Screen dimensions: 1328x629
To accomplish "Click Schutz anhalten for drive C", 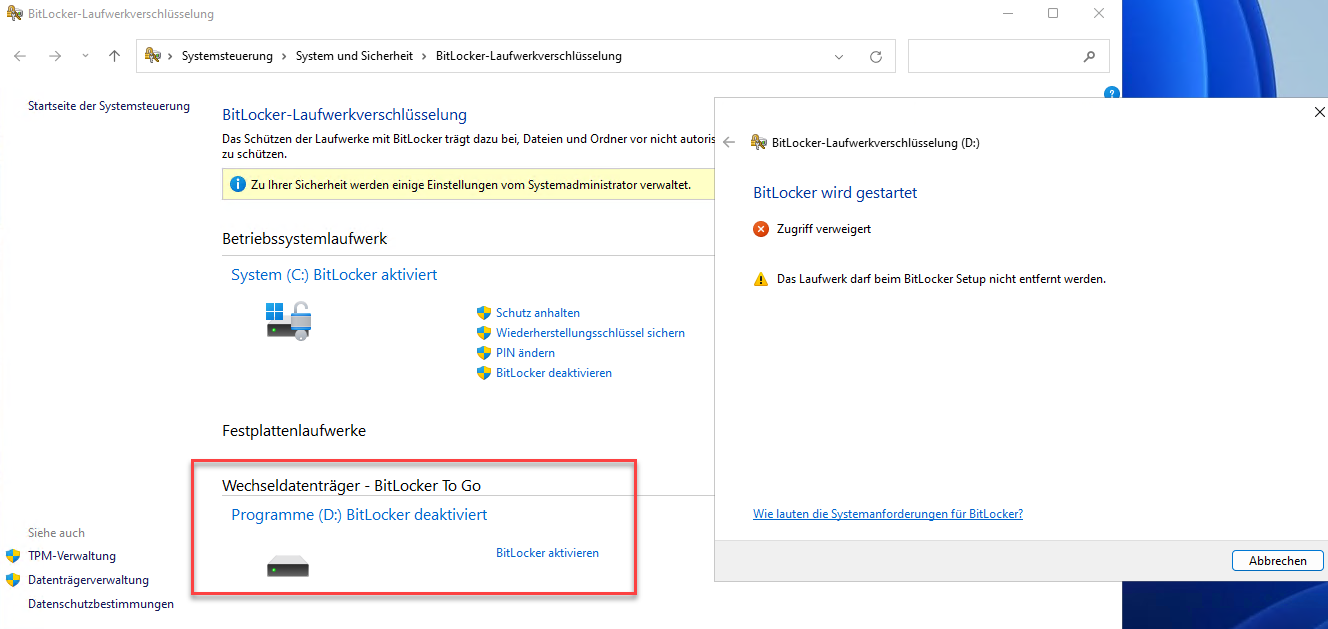I will (x=537, y=313).
